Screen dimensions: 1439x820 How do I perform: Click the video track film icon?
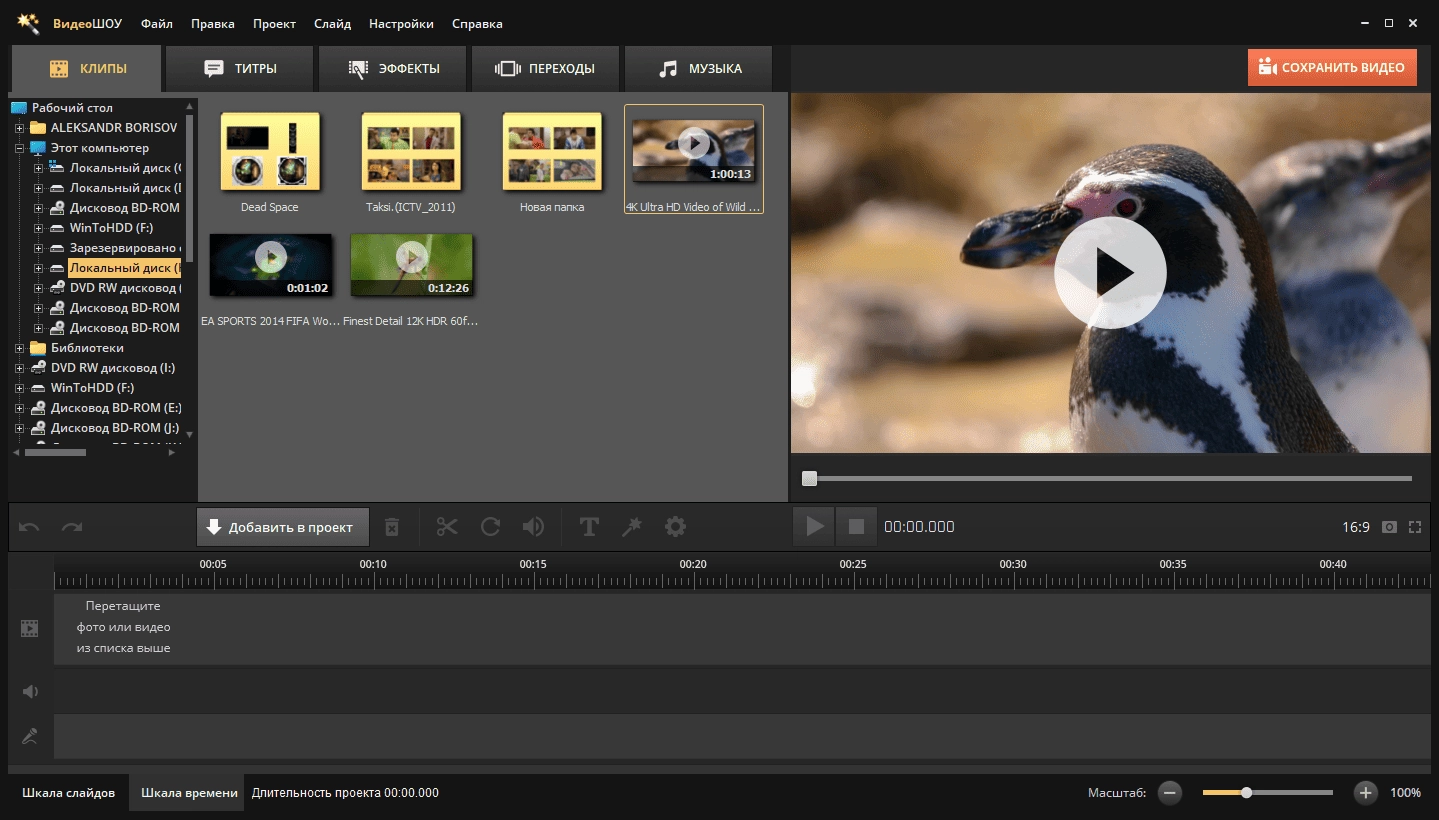click(30, 628)
